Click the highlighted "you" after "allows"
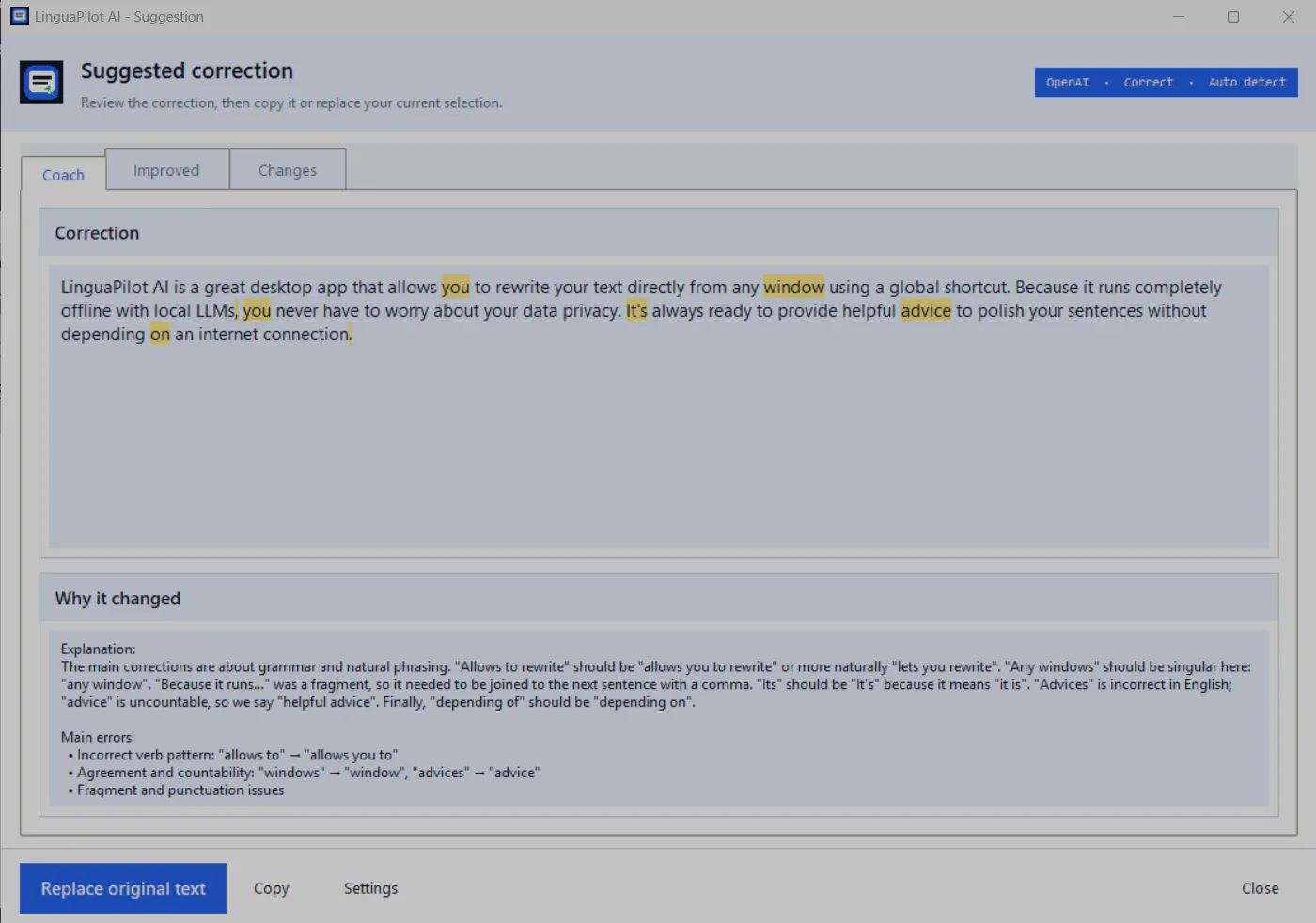Screen dimensions: 1316x923 coord(455,287)
